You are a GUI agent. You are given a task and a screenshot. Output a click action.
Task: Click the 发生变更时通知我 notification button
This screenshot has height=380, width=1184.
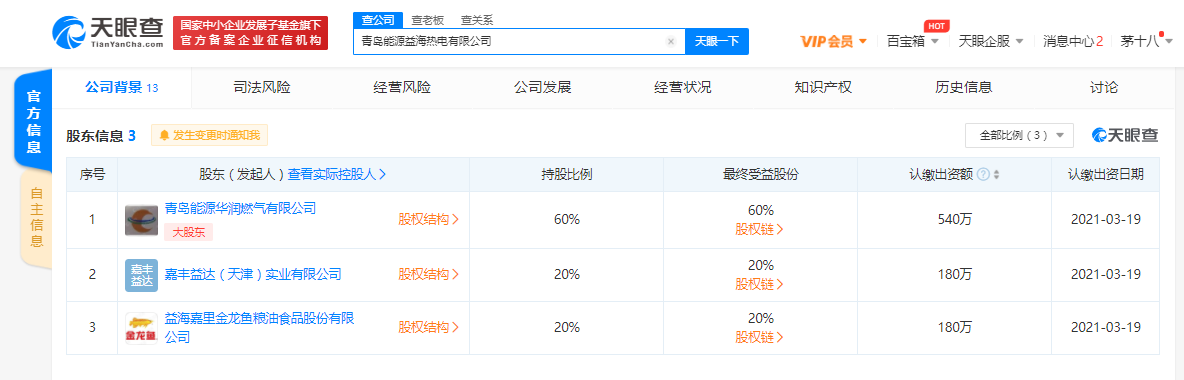click(209, 136)
